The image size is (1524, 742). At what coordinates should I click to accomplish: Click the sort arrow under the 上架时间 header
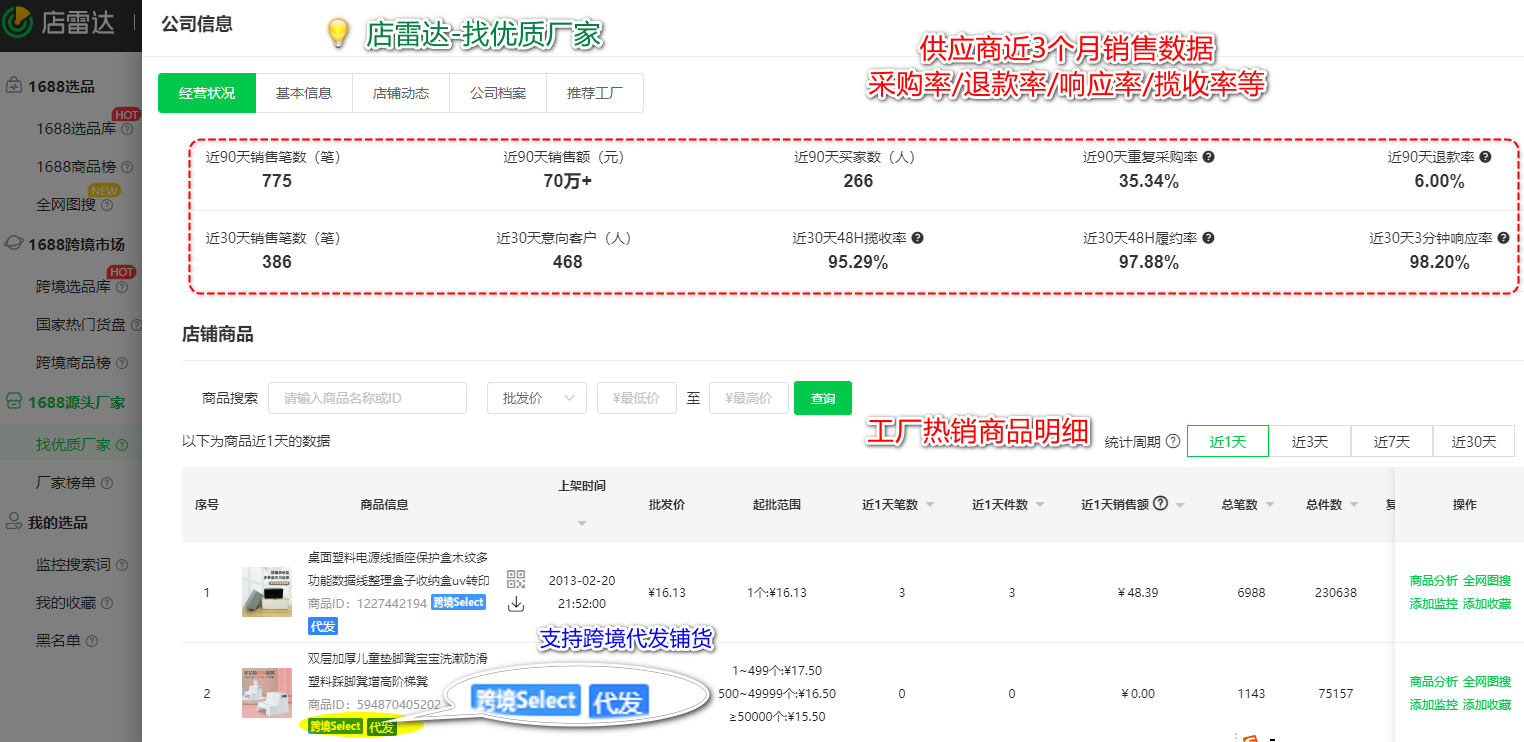click(x=581, y=523)
